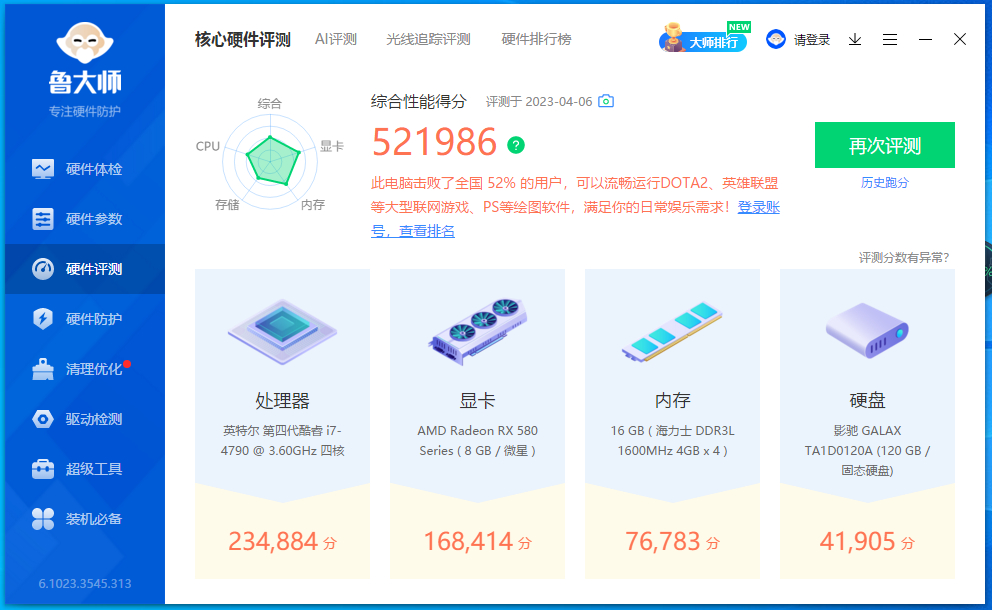Open the download arrow icon
This screenshot has width=992, height=610.
[x=855, y=40]
